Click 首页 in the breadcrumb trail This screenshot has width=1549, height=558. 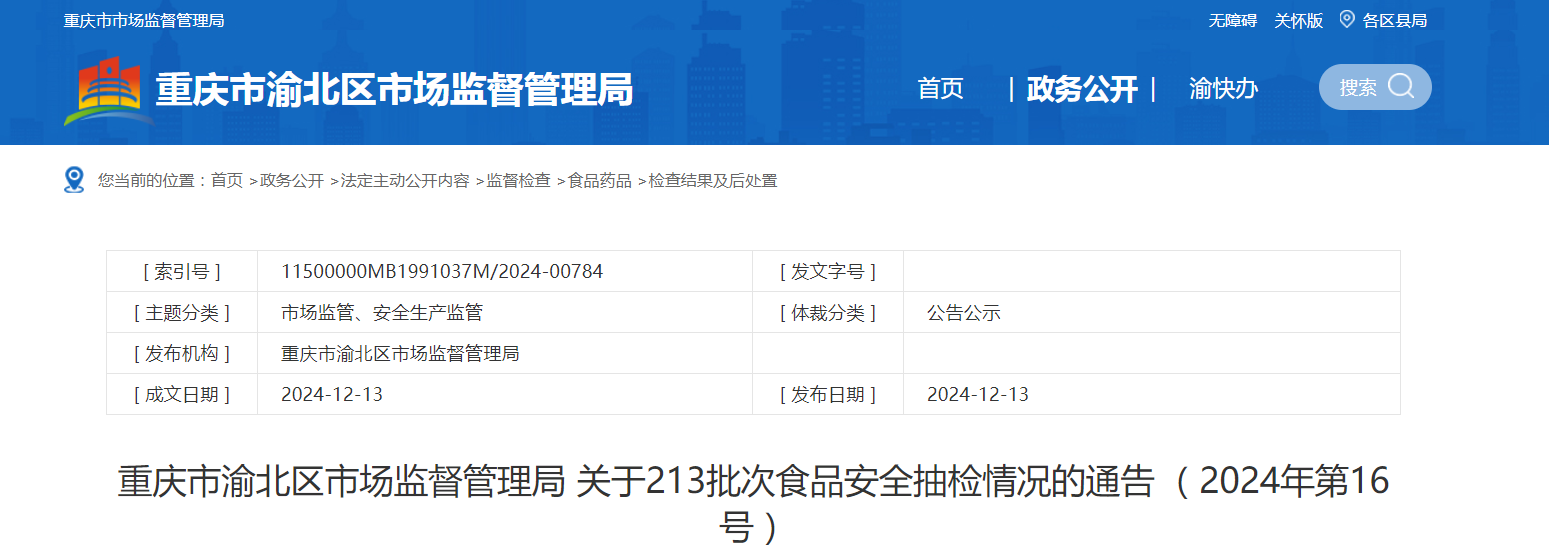click(x=227, y=181)
